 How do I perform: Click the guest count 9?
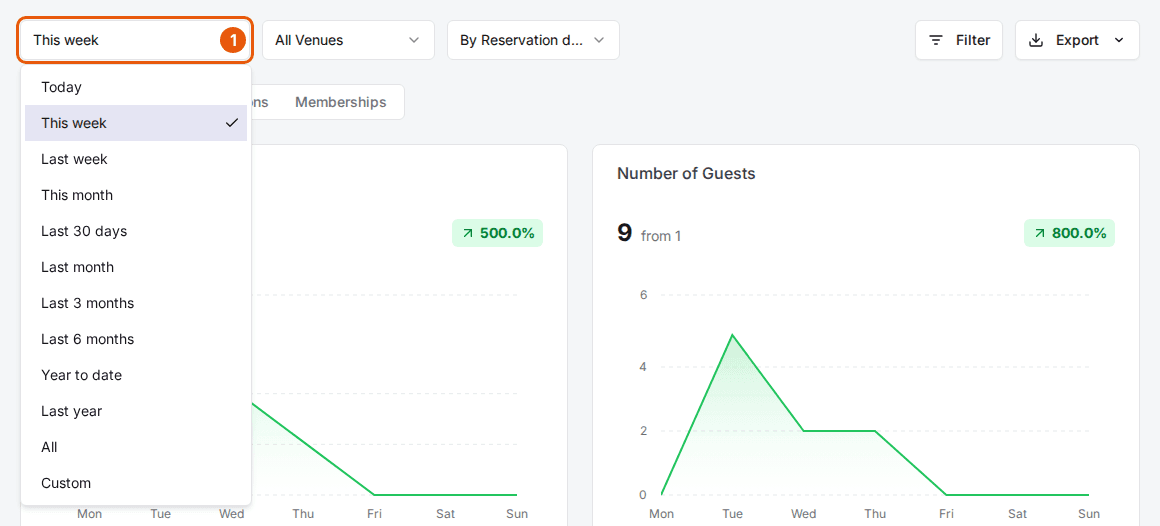624,233
